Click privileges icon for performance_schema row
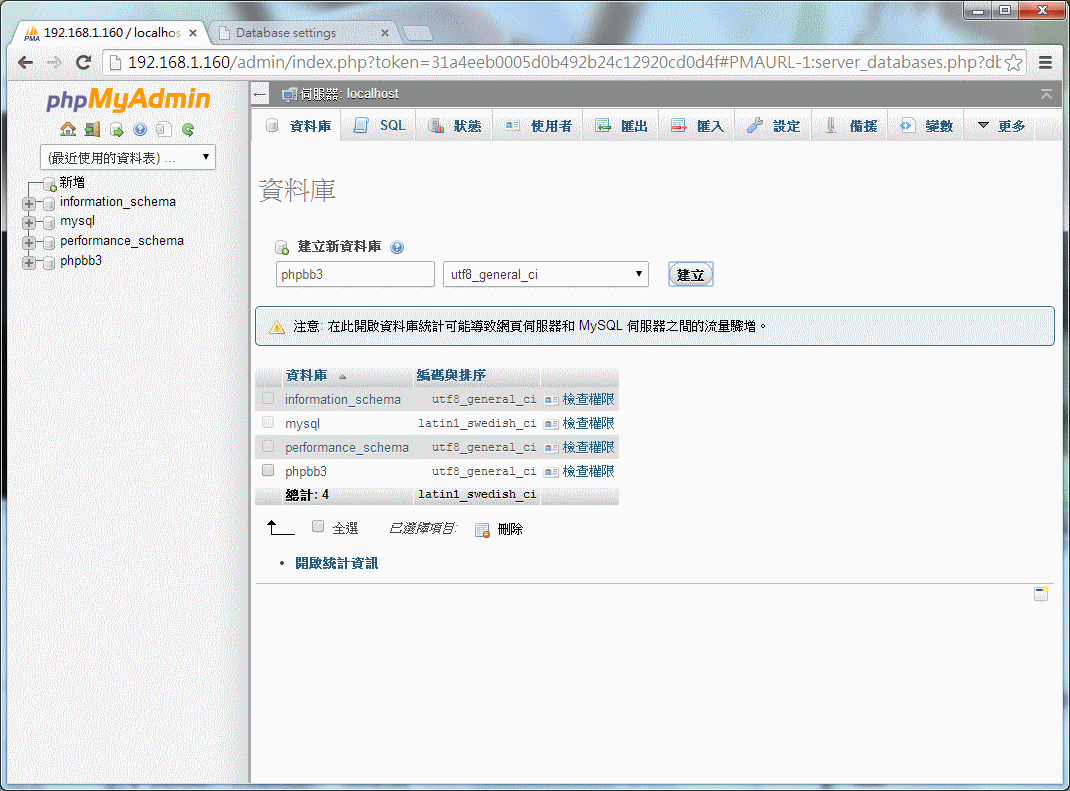The image size is (1070, 791). click(551, 448)
